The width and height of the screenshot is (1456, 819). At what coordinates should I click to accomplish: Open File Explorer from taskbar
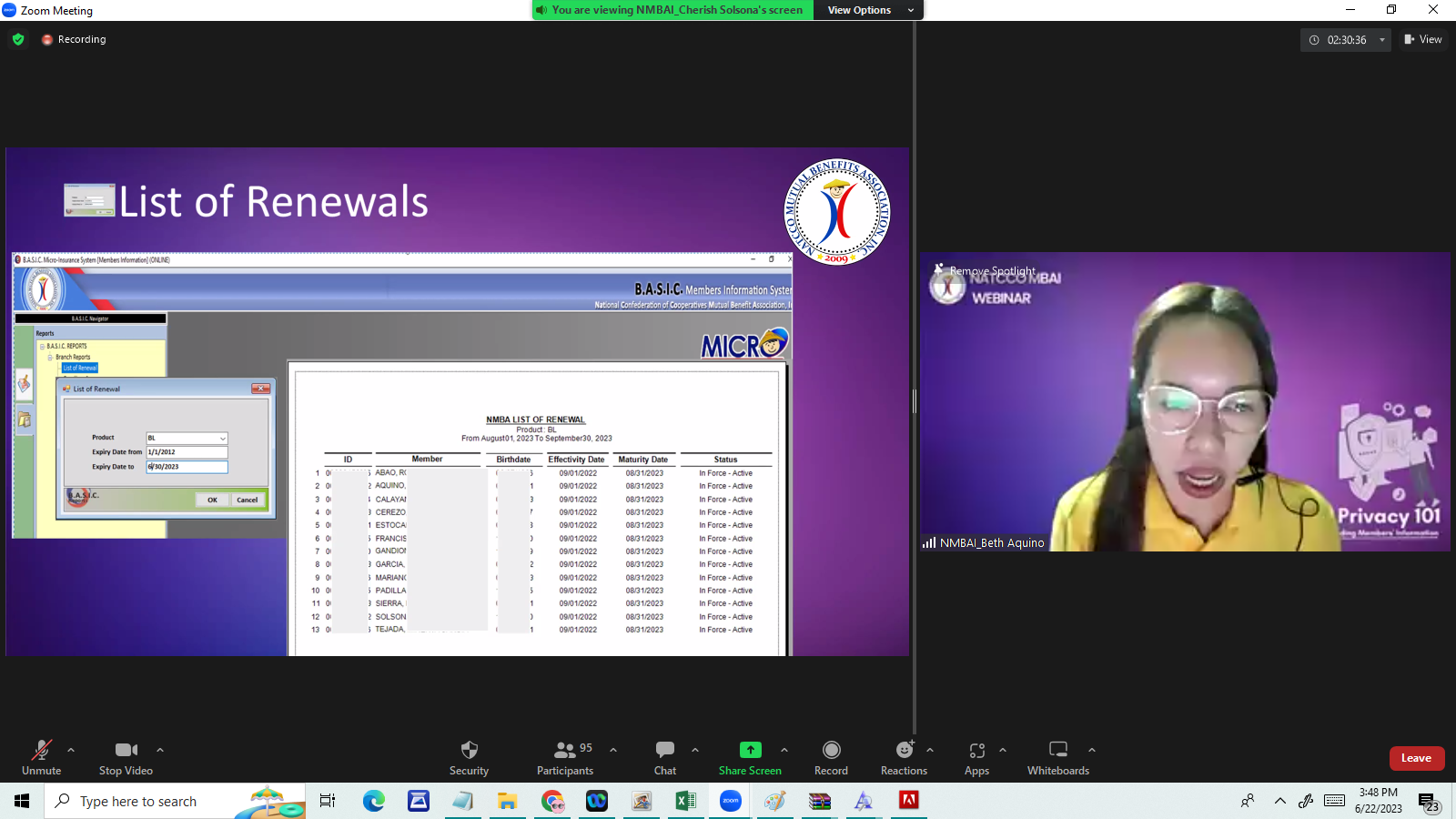click(x=507, y=801)
